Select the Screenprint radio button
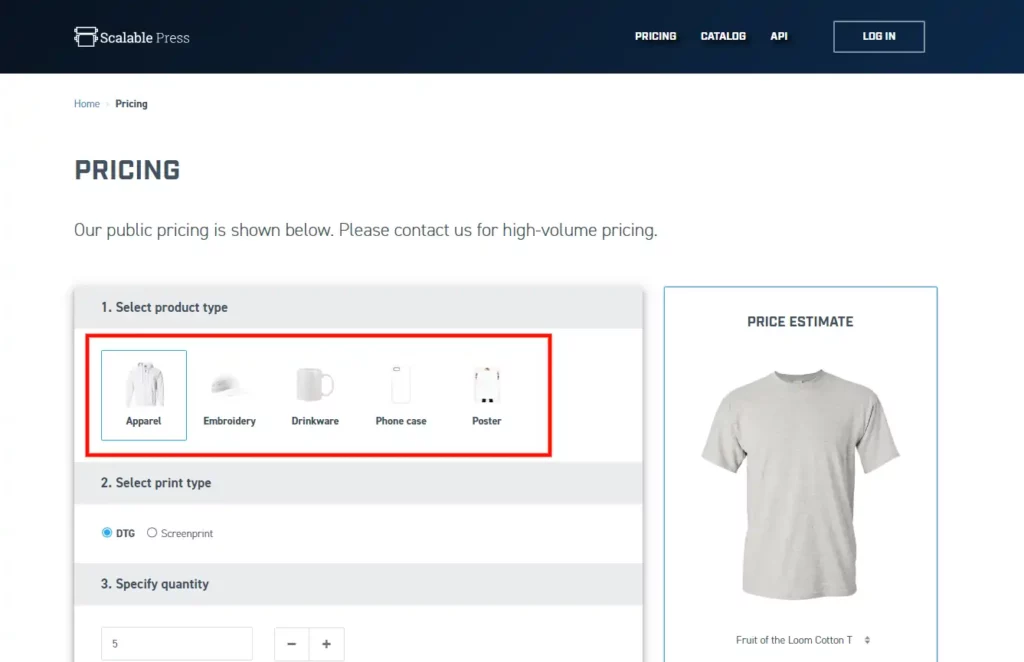Screen dimensions: 1024x662 point(152,533)
